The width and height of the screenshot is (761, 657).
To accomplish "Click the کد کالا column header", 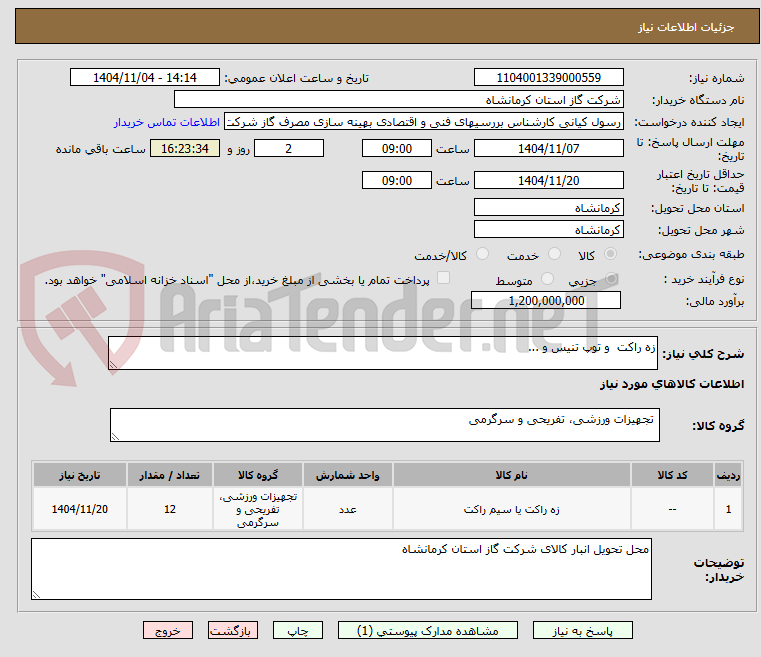I will pyautogui.click(x=672, y=475).
